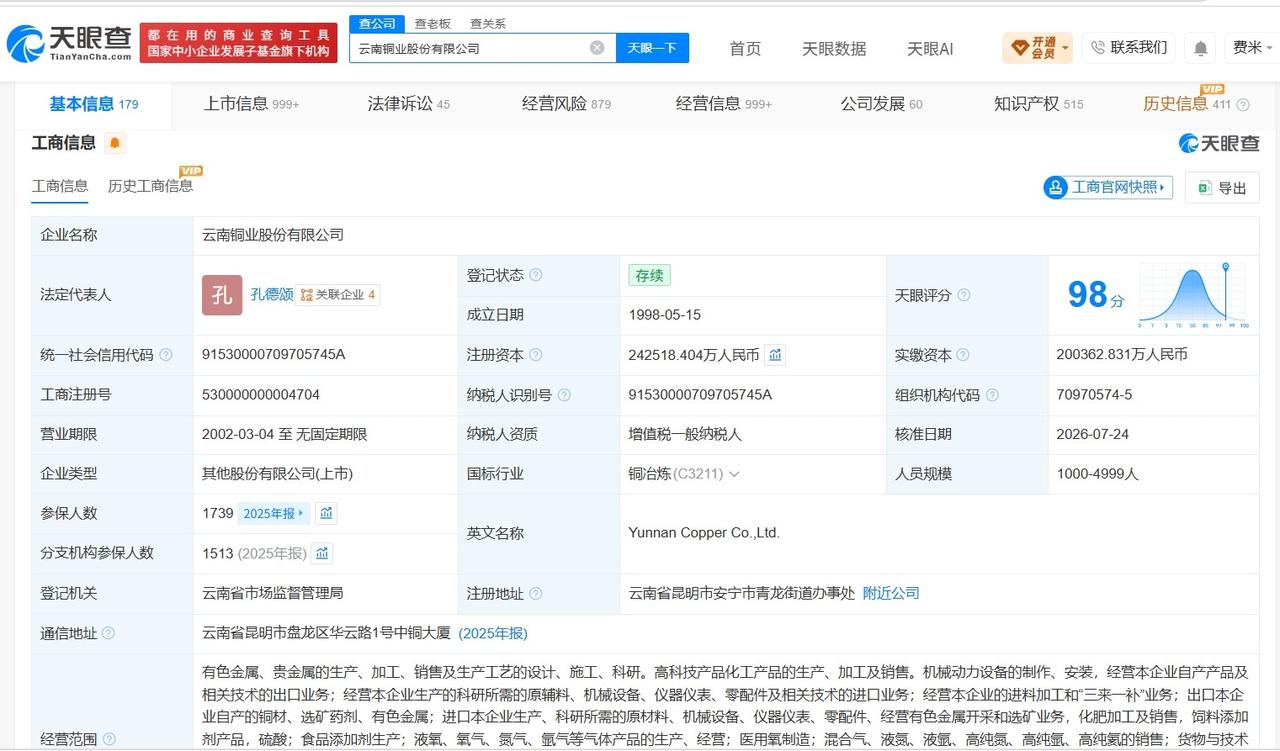Viewport: 1280px width, 751px height.
Task: Switch to the 历史工商信息 sub-tab
Action: (x=150, y=186)
